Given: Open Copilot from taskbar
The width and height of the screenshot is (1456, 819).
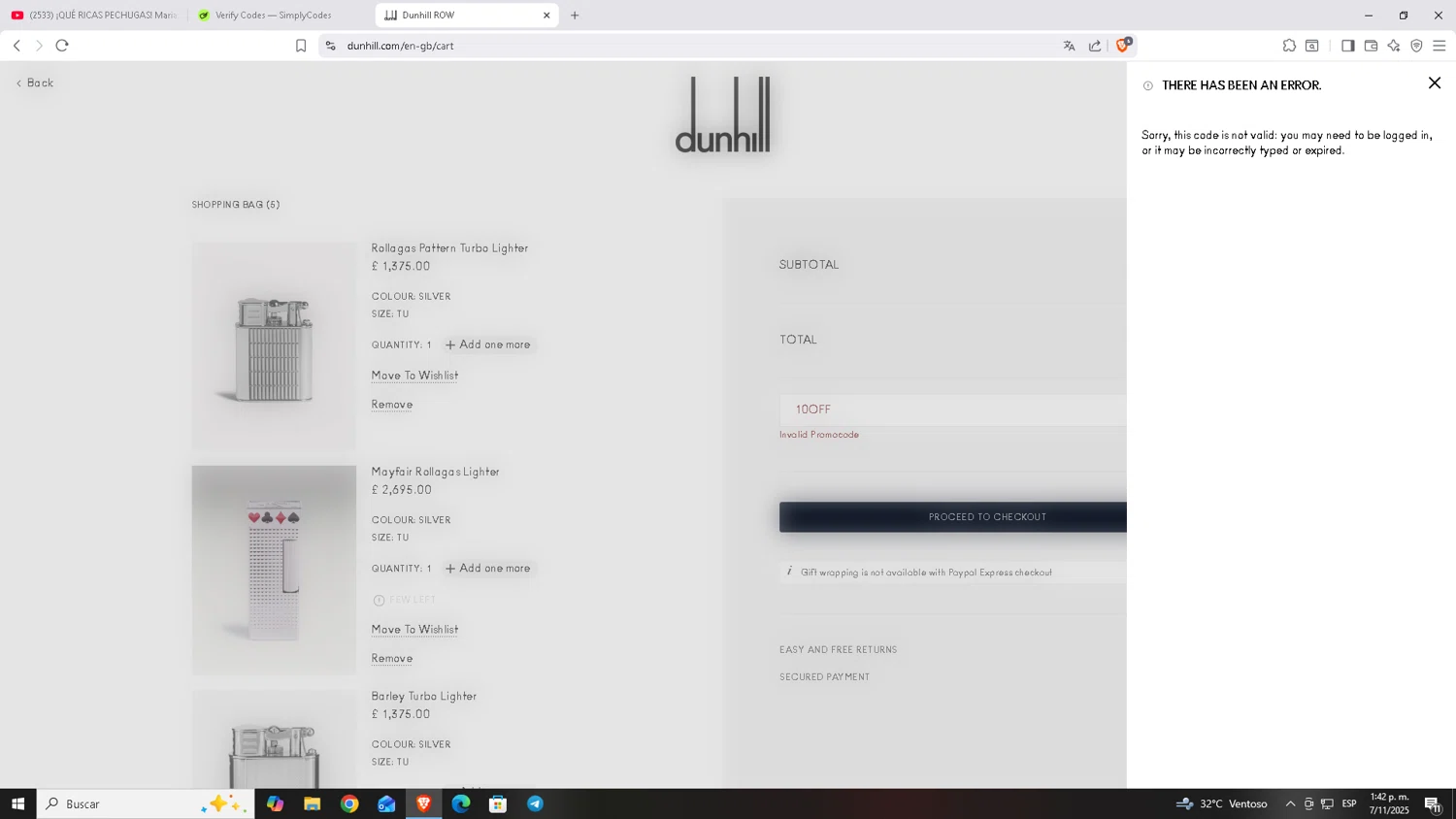Looking at the screenshot, I should pyautogui.click(x=275, y=803).
